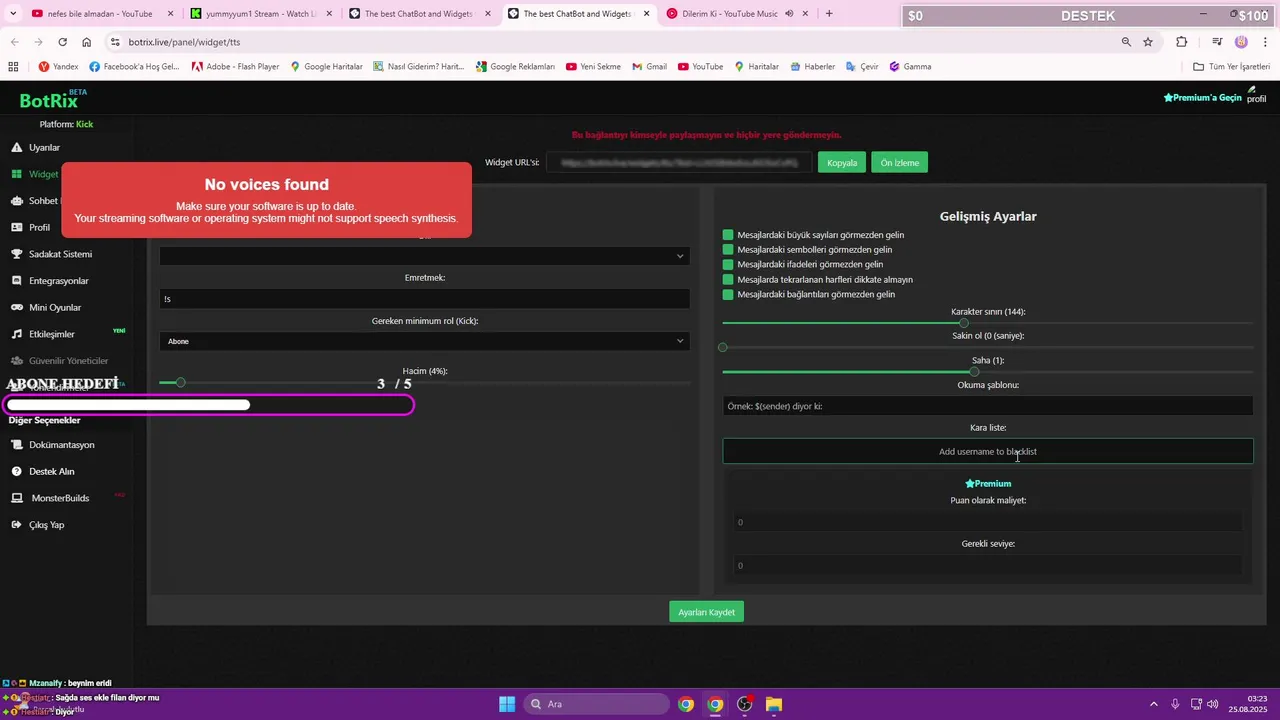Click the Dokümantasyon scroll icon
The width and height of the screenshot is (1280, 720).
(x=16, y=445)
